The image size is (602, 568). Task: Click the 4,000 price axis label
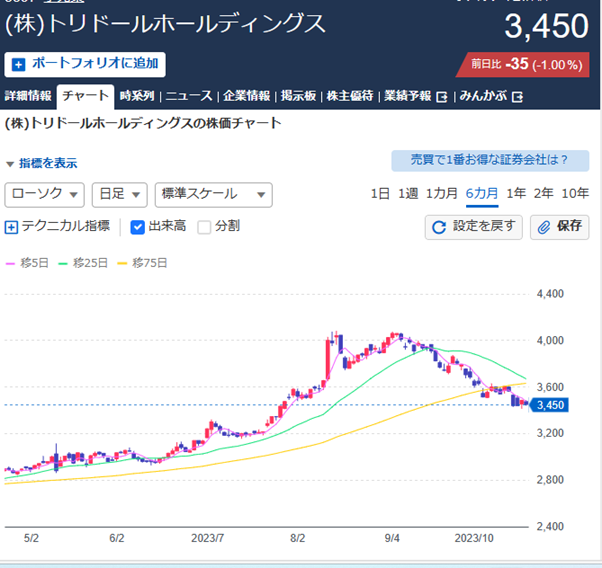[x=550, y=341]
